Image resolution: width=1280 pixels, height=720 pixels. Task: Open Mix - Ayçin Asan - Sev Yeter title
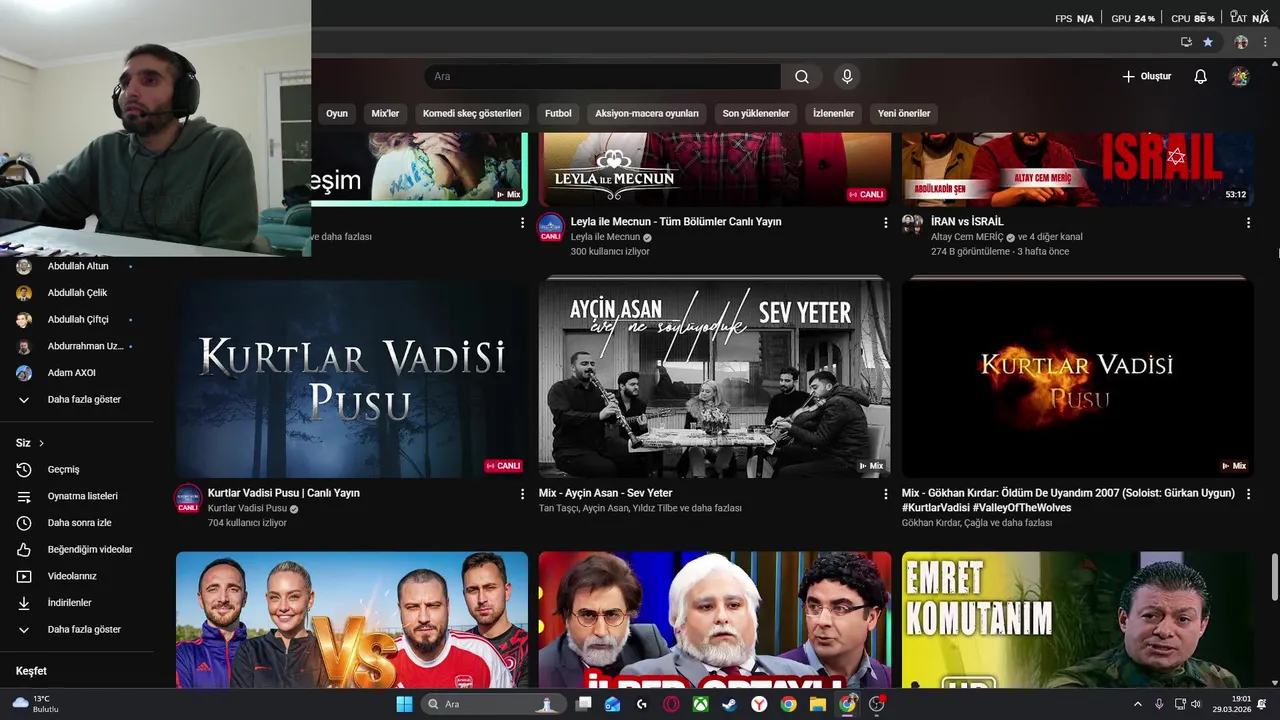pos(606,493)
